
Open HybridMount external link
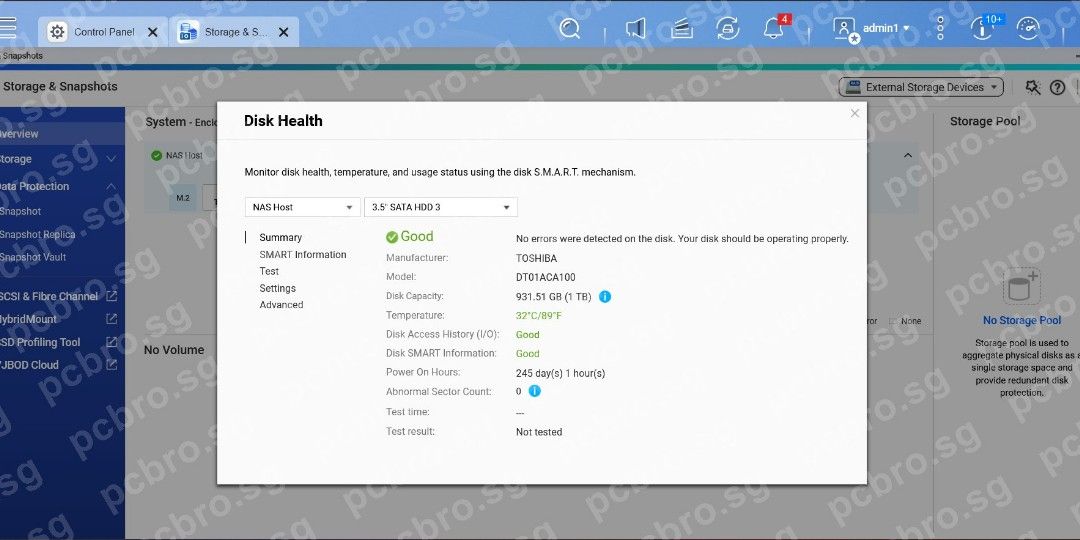(111, 319)
